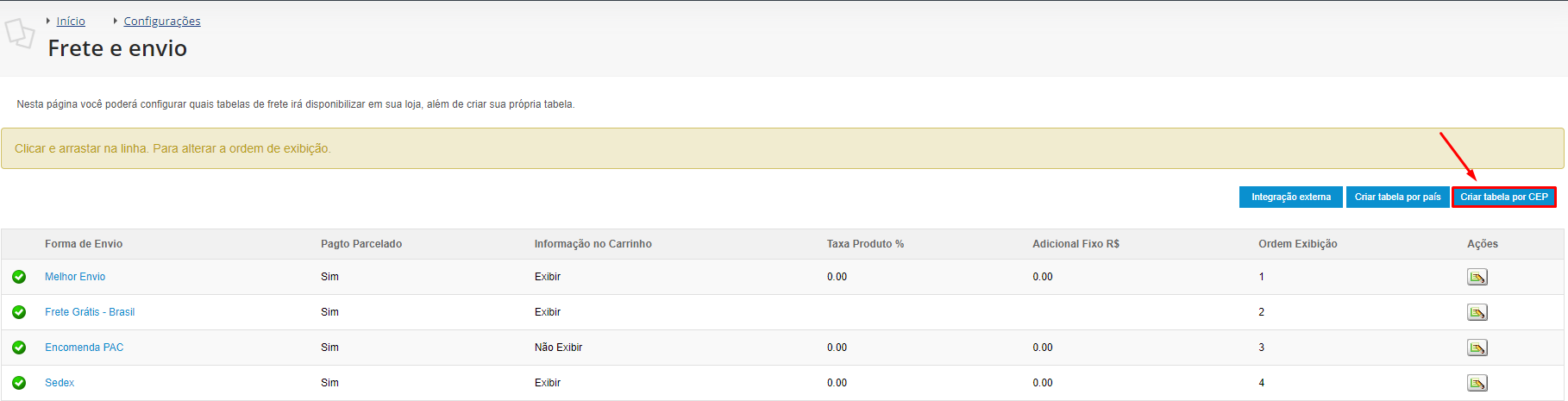Click Criar tabela por país button
This screenshot has height=401, width=1568.
(1397, 197)
